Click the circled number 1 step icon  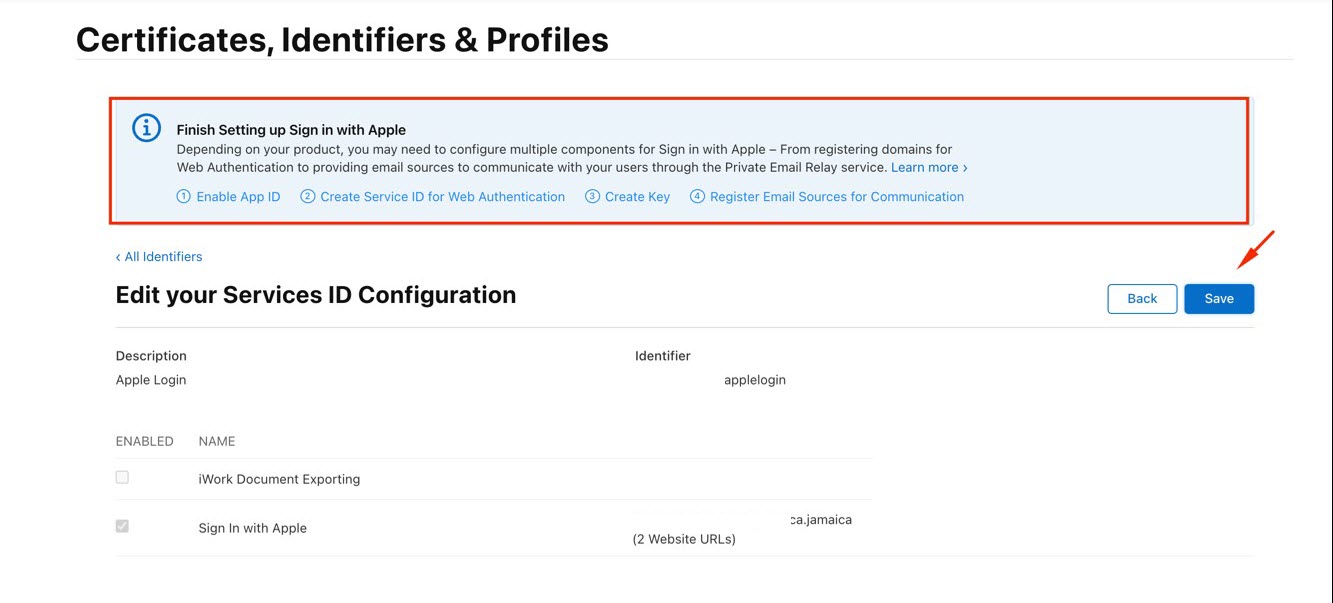coord(183,197)
